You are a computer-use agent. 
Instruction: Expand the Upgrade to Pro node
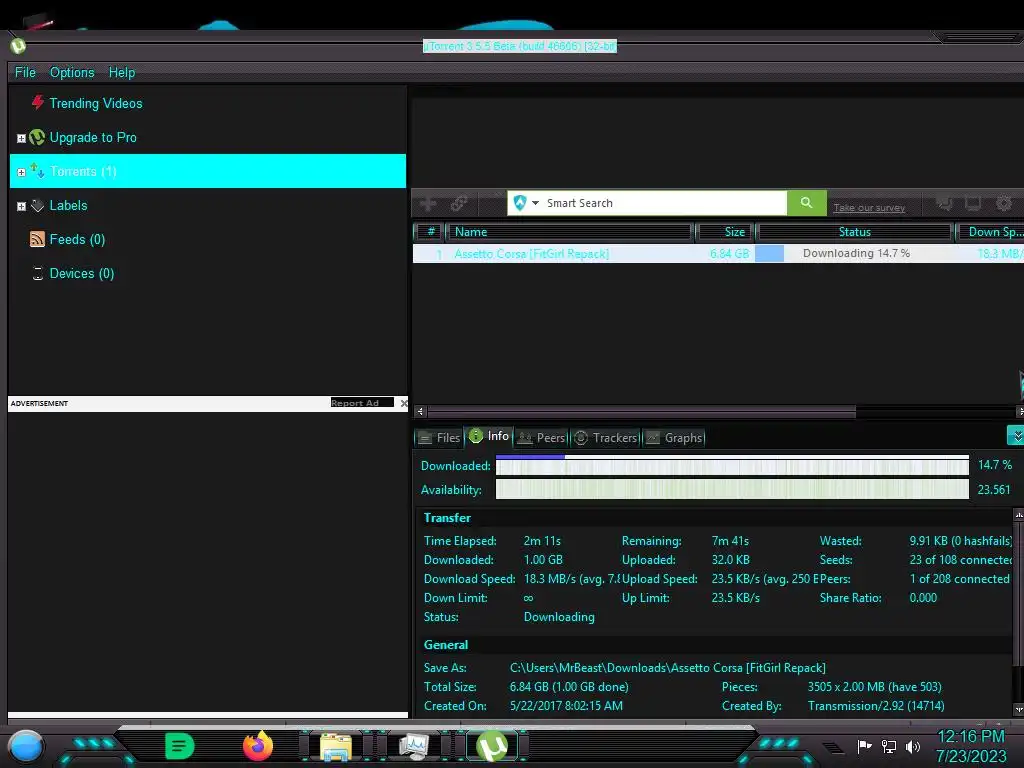[x=21, y=138]
